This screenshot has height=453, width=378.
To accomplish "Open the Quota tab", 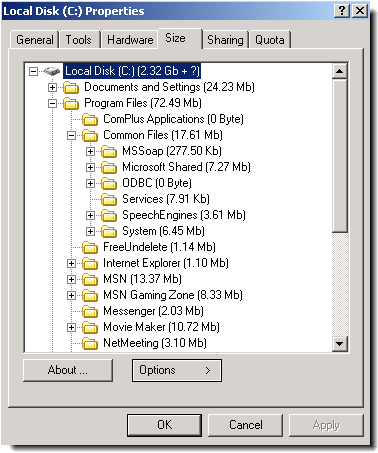I will 270,40.
